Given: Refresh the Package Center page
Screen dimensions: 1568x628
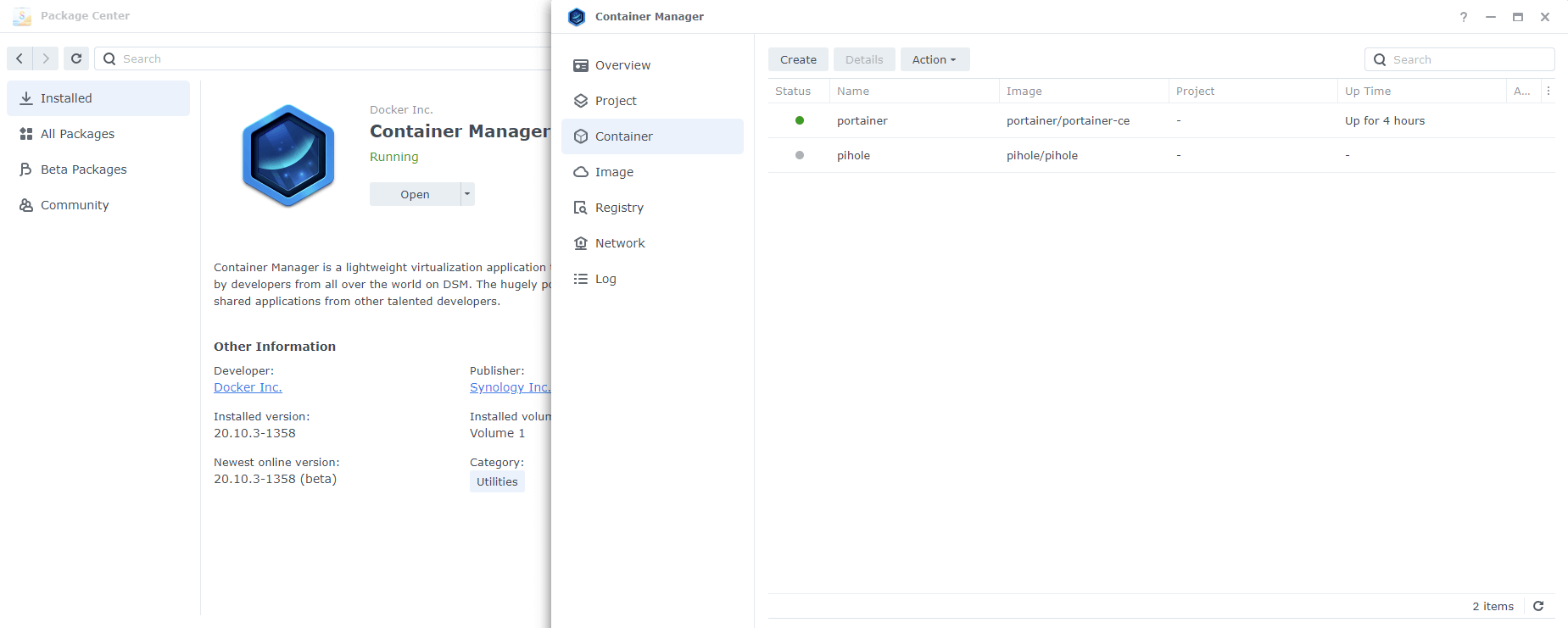Looking at the screenshot, I should coord(76,58).
